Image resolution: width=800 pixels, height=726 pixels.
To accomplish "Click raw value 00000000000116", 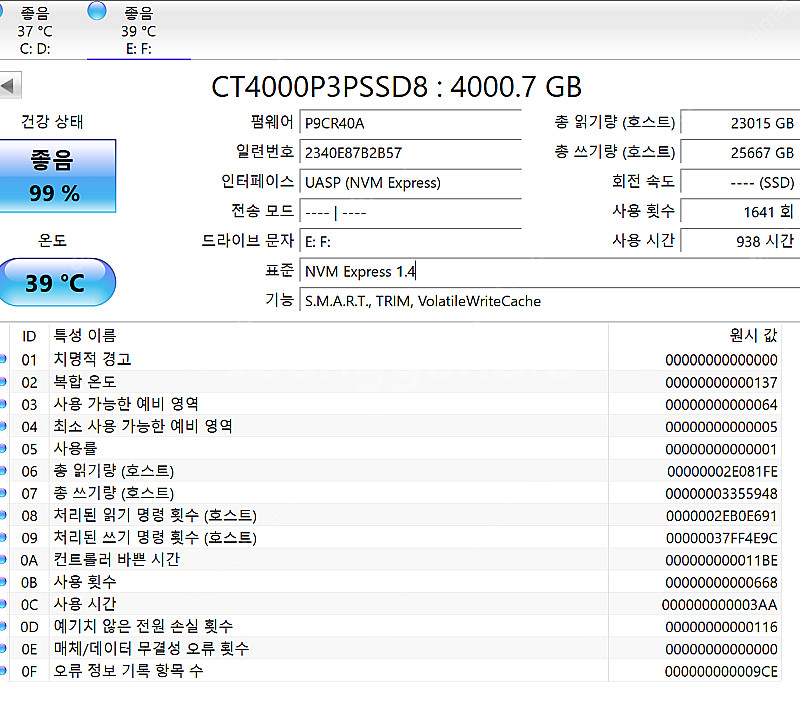I will click(721, 627).
